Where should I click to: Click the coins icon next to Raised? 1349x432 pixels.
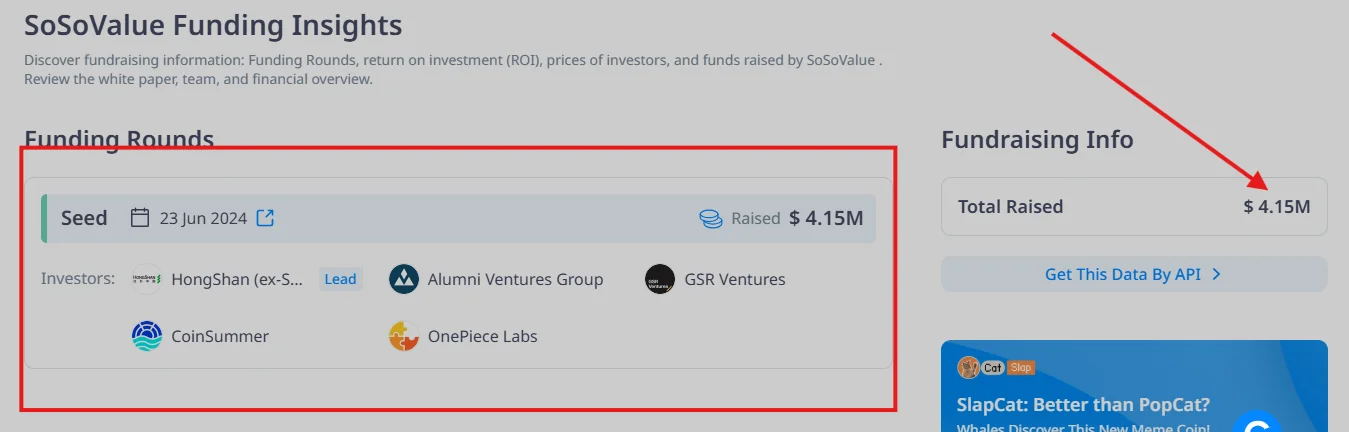[711, 218]
